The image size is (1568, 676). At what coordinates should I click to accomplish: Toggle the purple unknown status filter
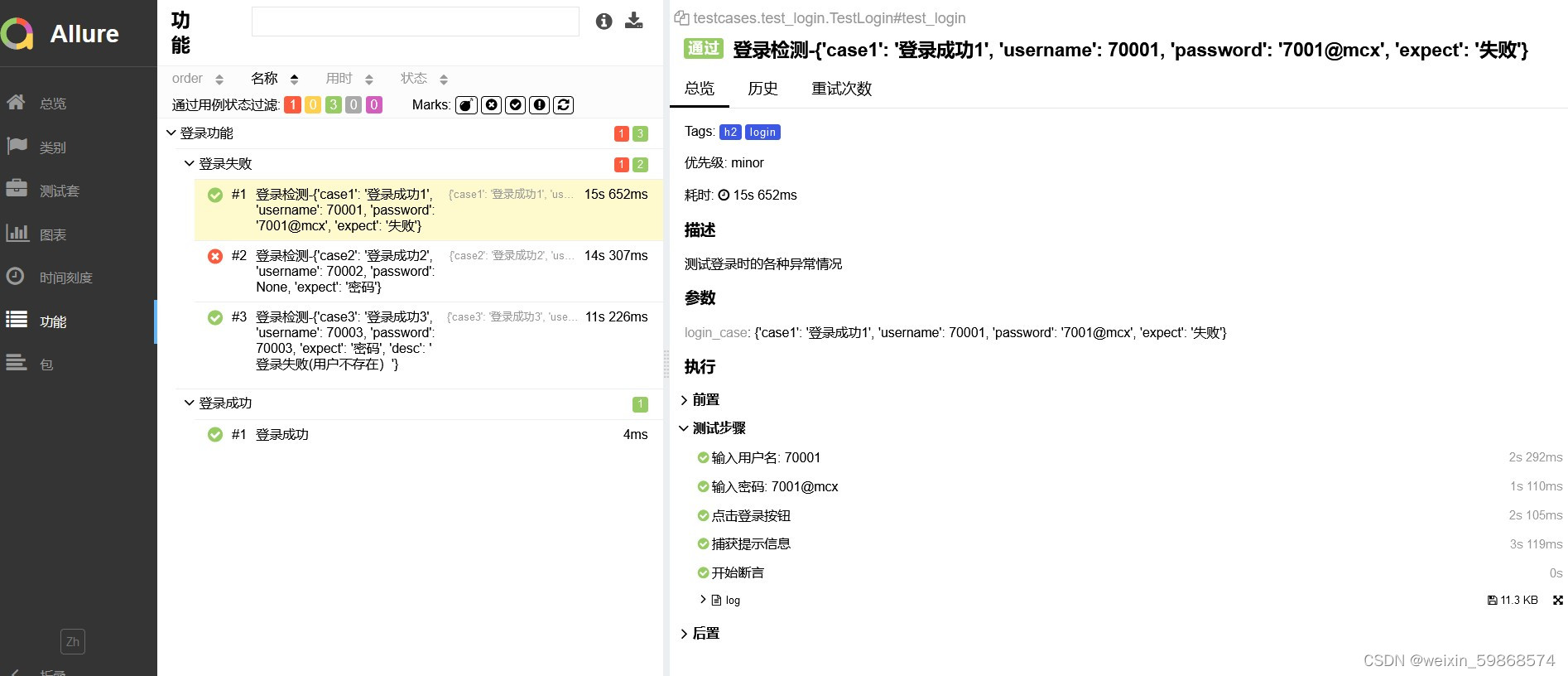(x=374, y=105)
